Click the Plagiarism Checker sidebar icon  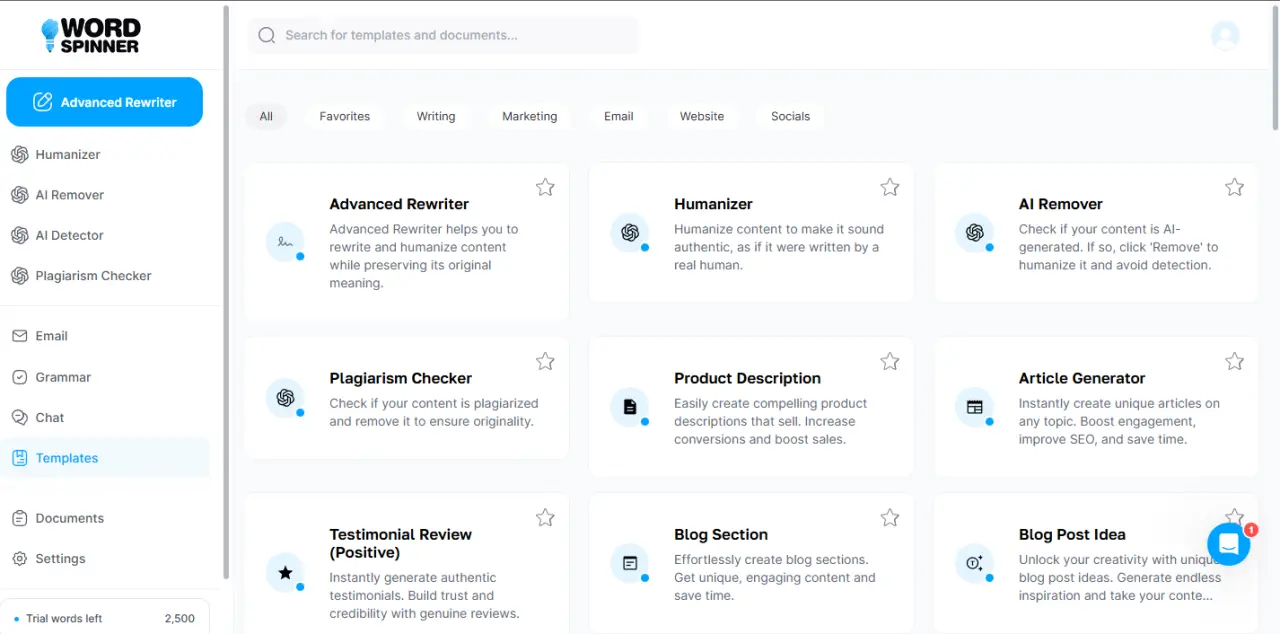pyautogui.click(x=19, y=276)
